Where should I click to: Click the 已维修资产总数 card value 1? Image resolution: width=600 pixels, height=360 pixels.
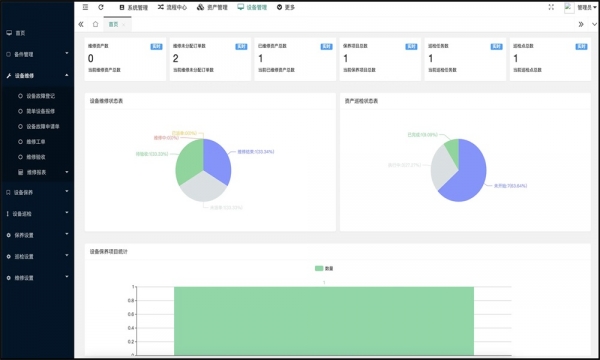pos(261,58)
